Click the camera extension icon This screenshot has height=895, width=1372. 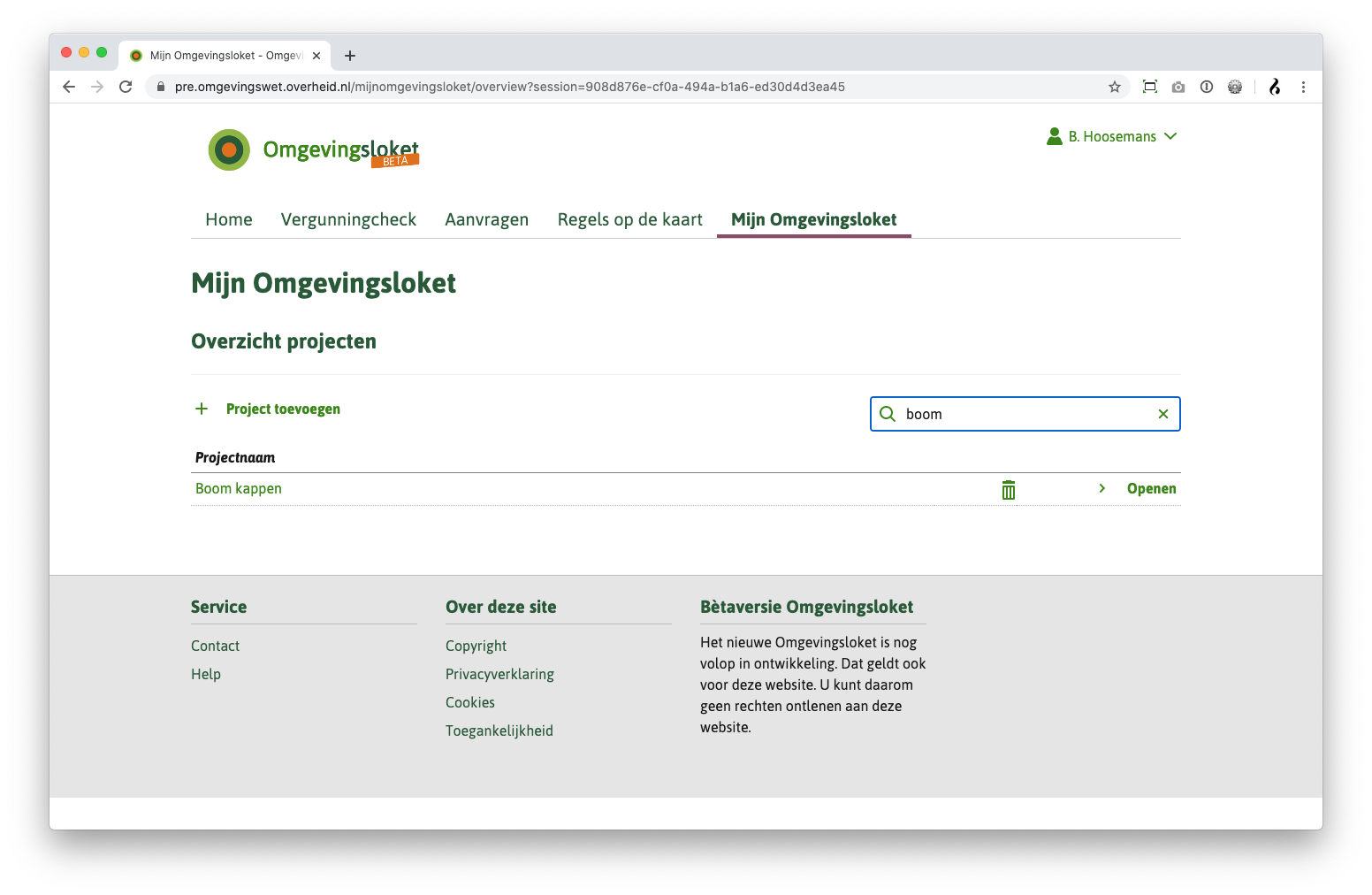pyautogui.click(x=1178, y=87)
